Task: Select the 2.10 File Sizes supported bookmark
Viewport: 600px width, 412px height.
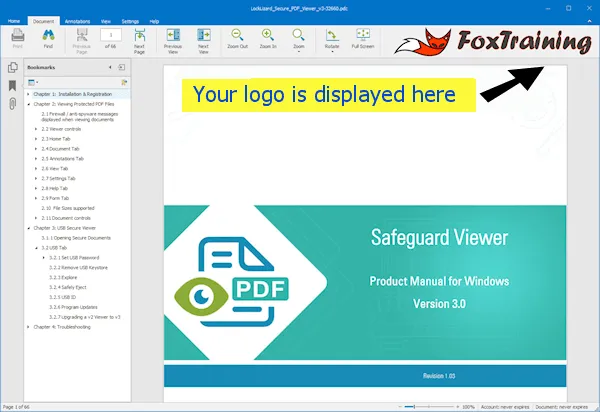Action: click(68, 208)
